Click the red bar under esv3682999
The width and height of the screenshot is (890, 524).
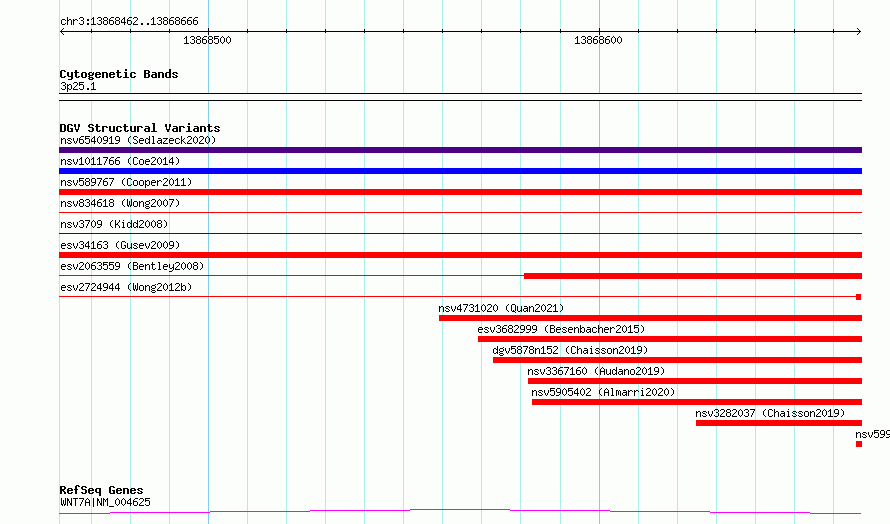pyautogui.click(x=670, y=339)
